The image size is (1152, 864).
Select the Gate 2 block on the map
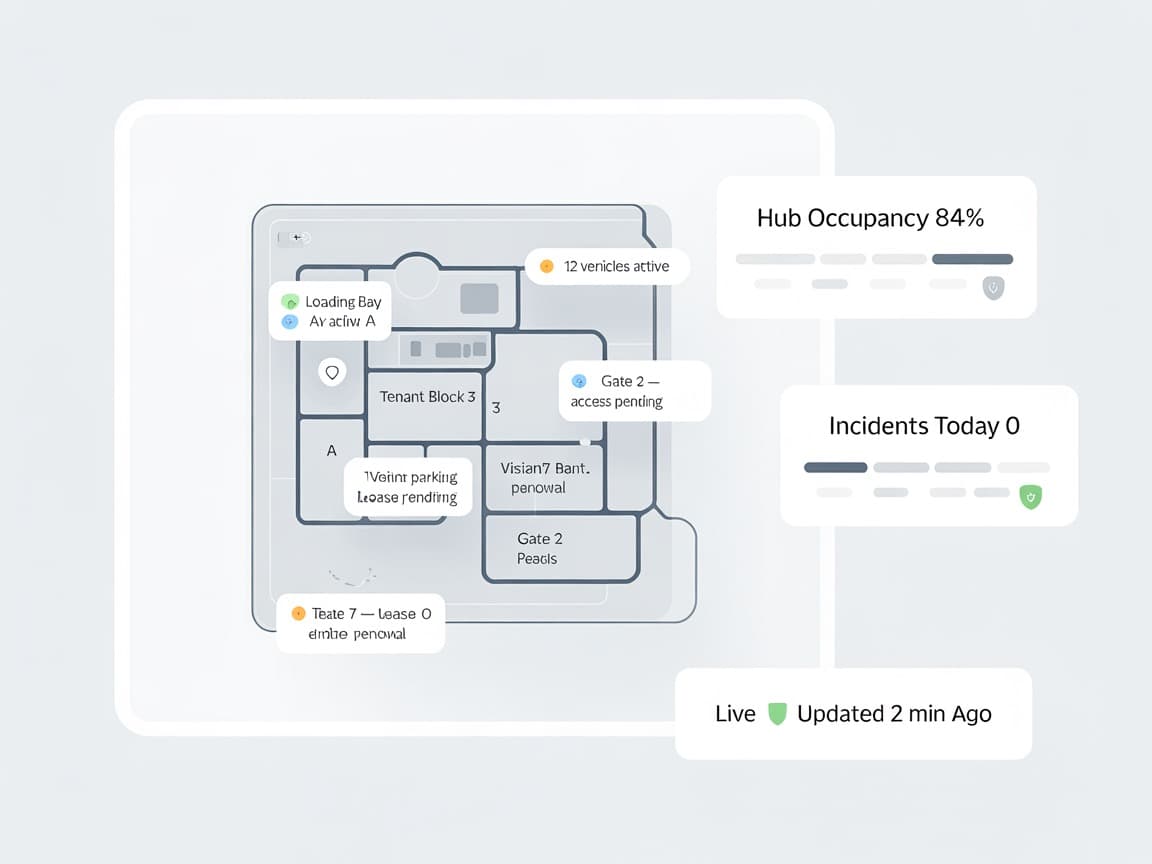point(560,548)
